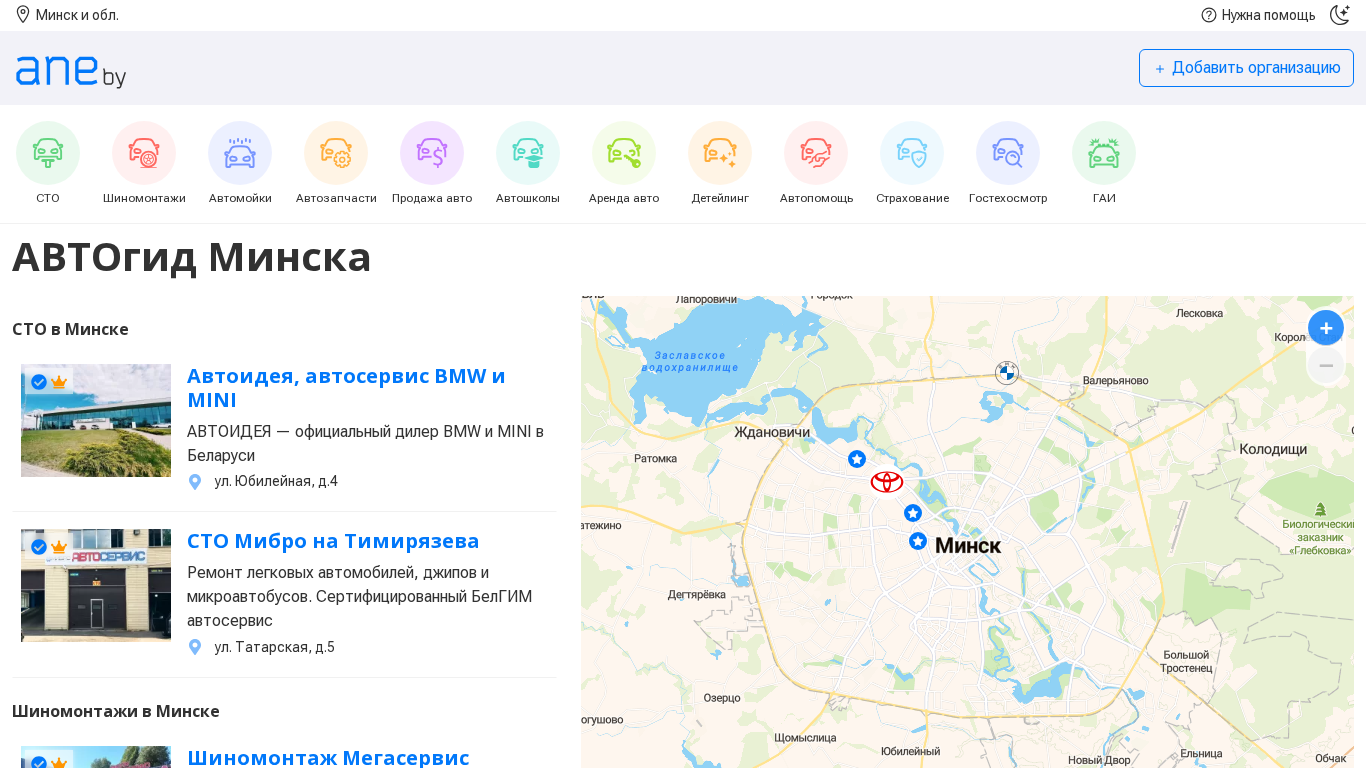Image resolution: width=1366 pixels, height=768 pixels.
Task: Click the Дегтярёвка label on map
Action: point(697,595)
